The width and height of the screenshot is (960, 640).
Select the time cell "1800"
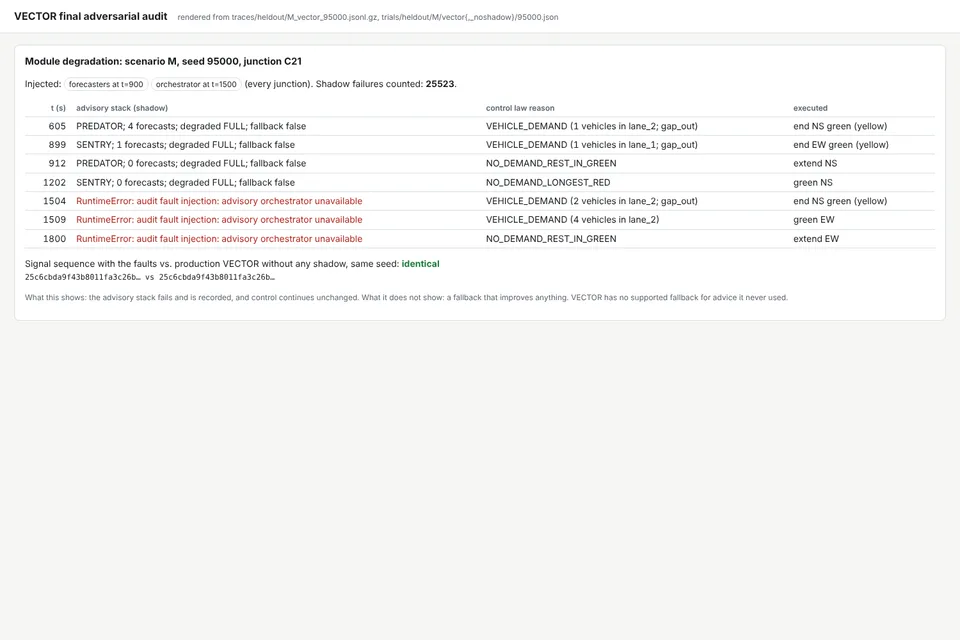tap(54, 239)
